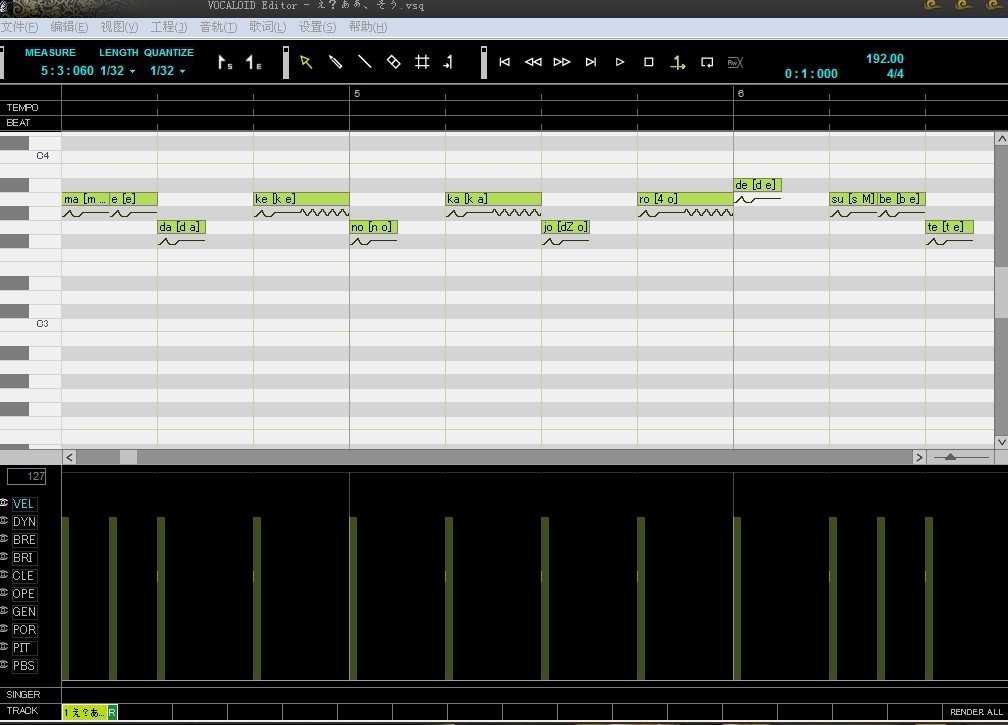Select the 'jo [dZ o]' note
Image resolution: width=1008 pixels, height=725 pixels.
point(566,227)
